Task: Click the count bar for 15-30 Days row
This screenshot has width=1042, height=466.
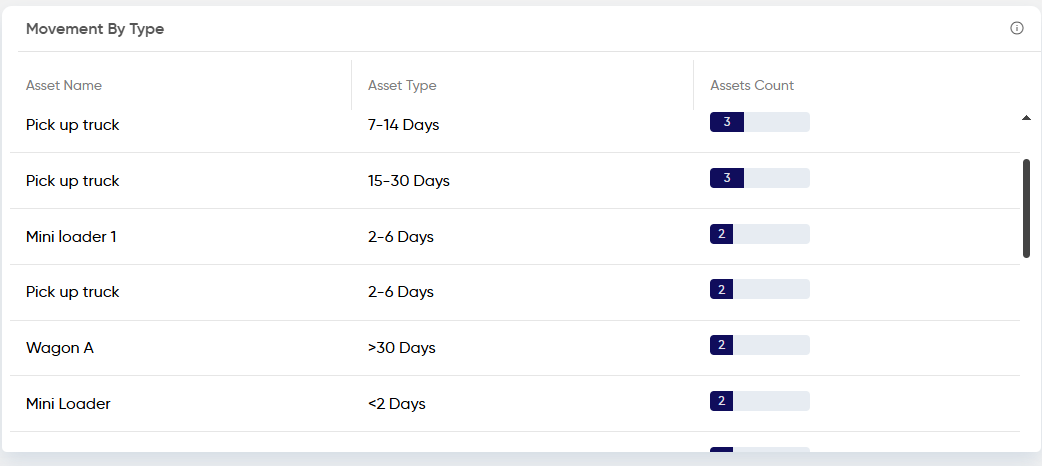Action: click(x=760, y=178)
